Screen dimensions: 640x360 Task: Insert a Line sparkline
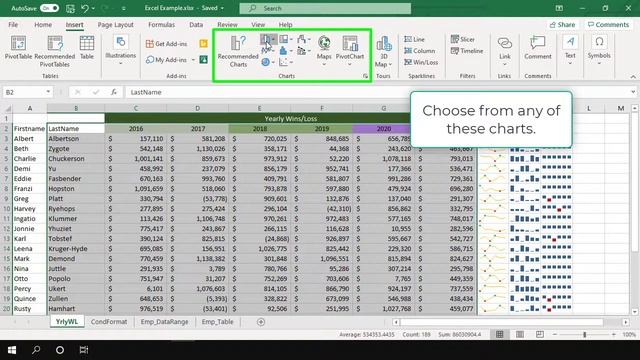(415, 39)
